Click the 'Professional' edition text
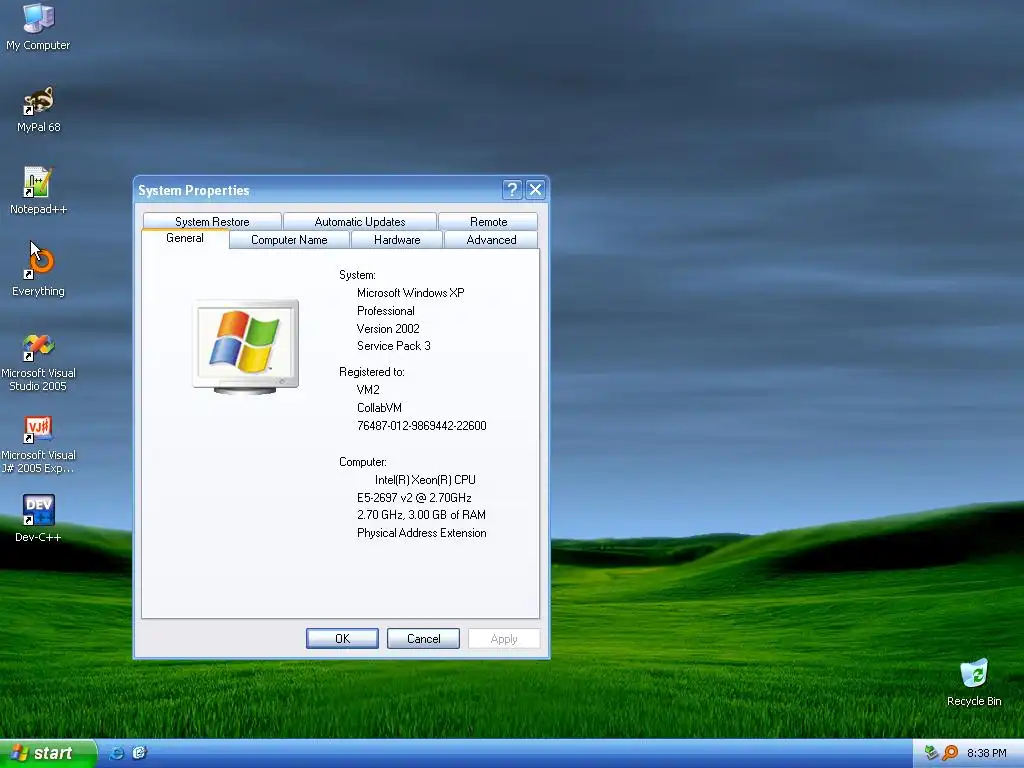Image resolution: width=1024 pixels, height=768 pixels. coord(385,311)
